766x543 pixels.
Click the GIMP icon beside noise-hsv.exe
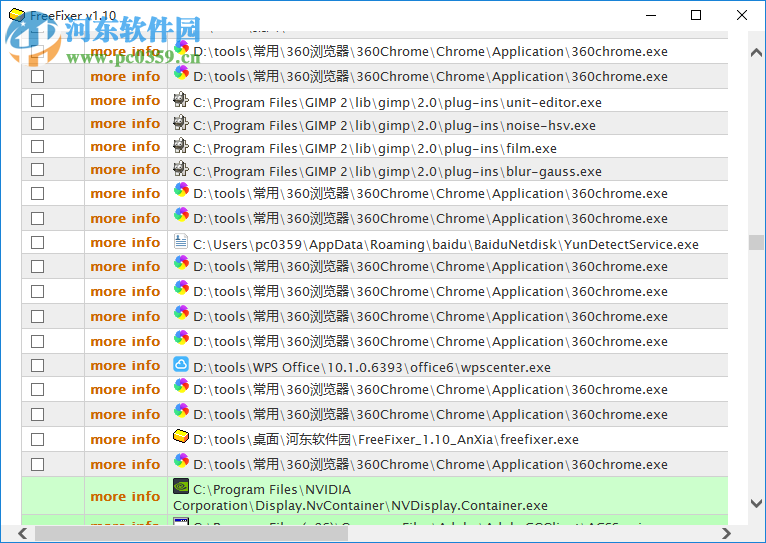[181, 123]
